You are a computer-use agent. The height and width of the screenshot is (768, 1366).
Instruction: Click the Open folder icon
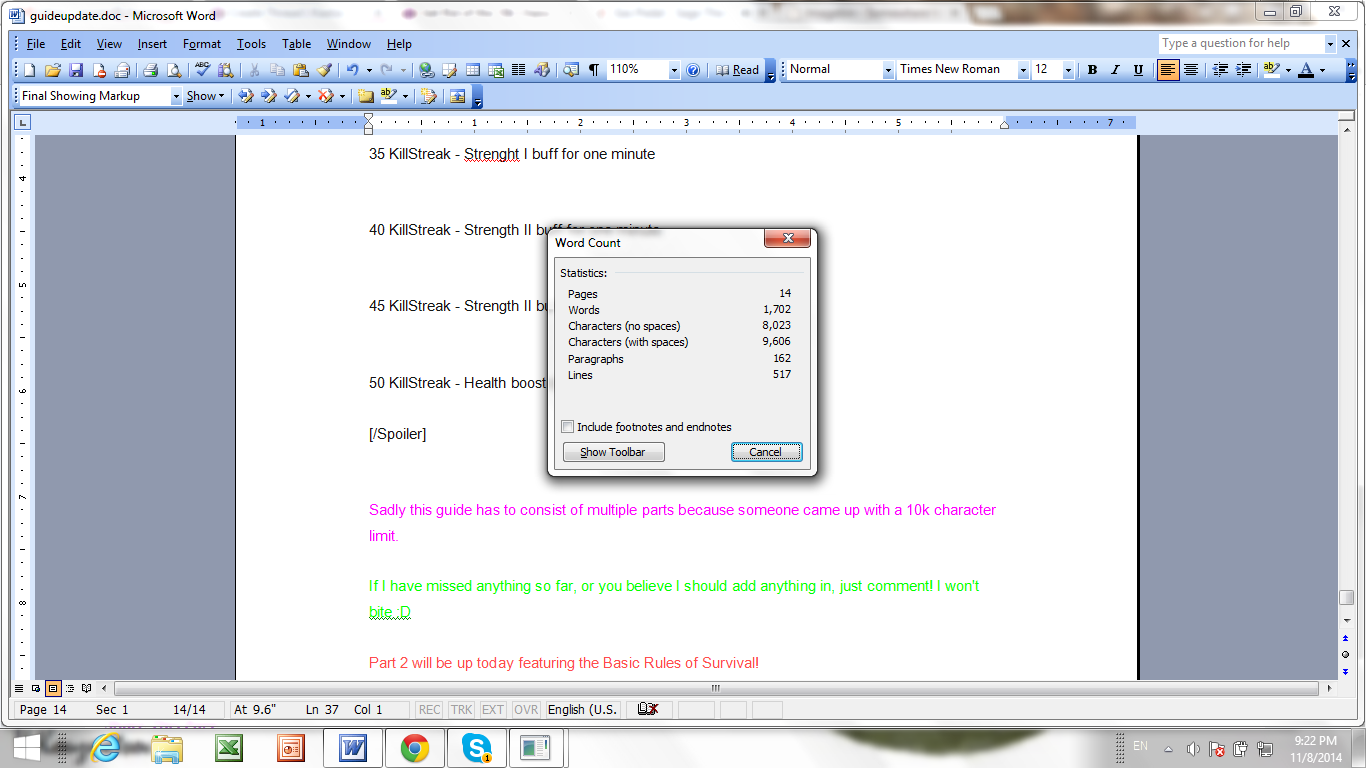point(53,70)
